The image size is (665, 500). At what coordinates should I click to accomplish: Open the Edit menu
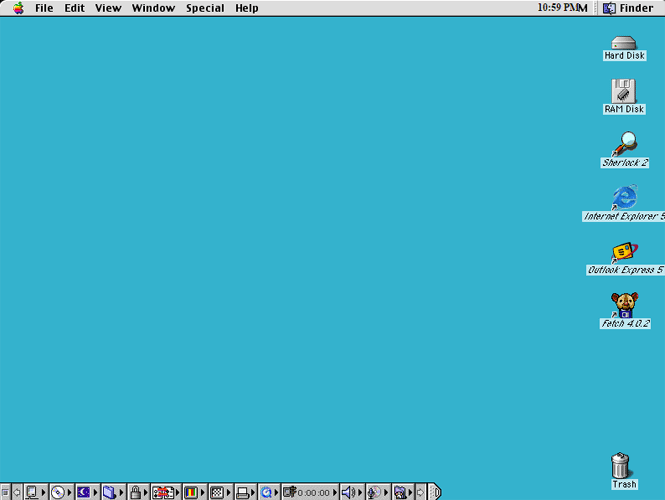coord(75,8)
